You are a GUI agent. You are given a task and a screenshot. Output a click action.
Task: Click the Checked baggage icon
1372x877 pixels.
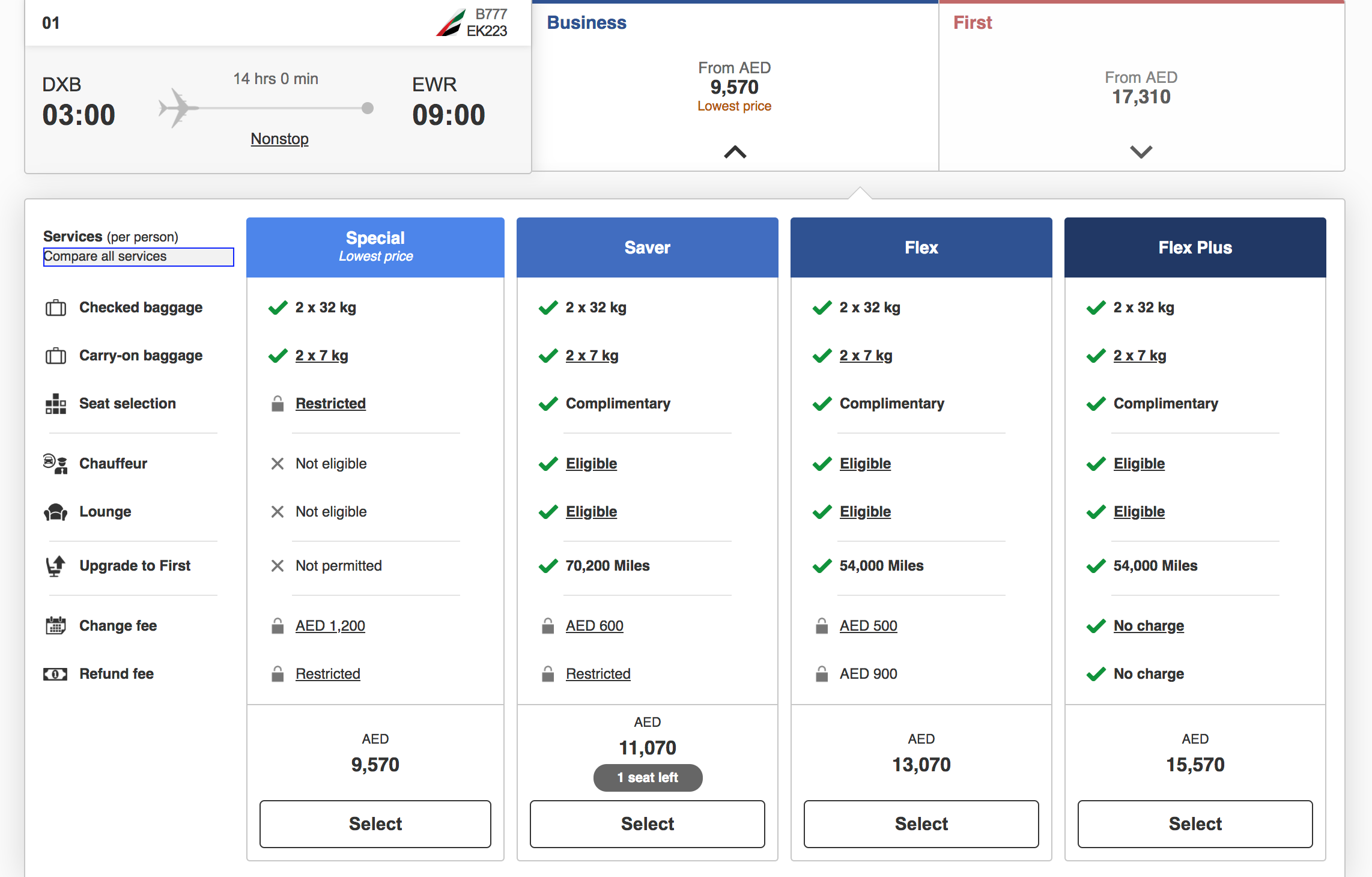pyautogui.click(x=55, y=308)
